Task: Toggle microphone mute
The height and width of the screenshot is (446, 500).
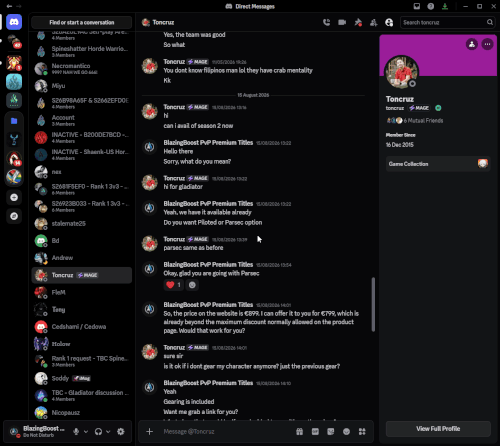Action: [76, 431]
